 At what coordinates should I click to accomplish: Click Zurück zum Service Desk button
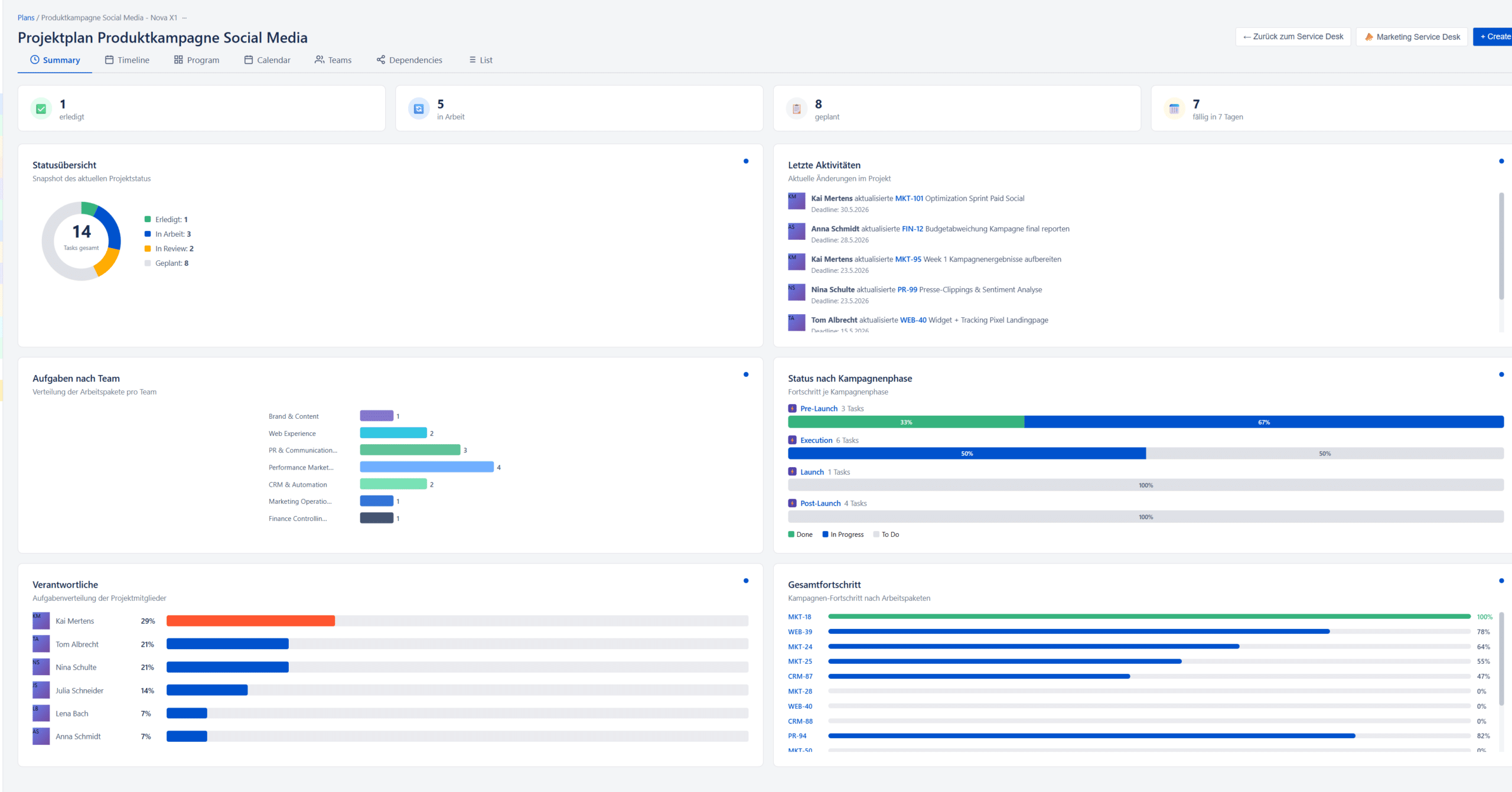pos(1292,37)
